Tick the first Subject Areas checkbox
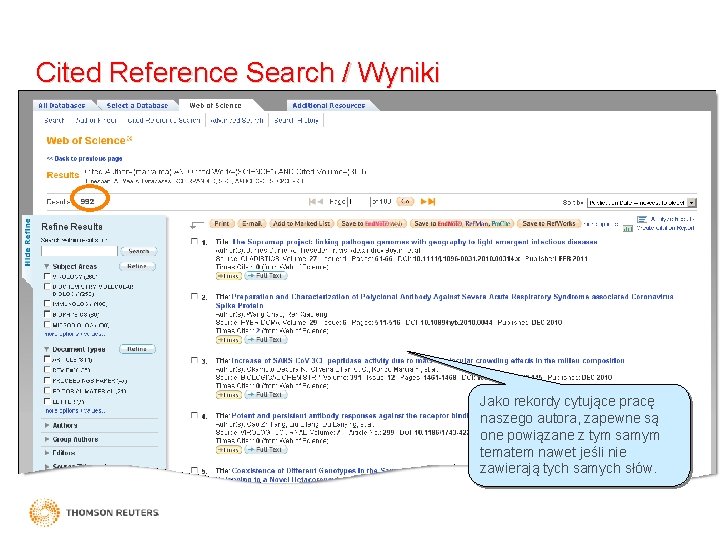 [47, 276]
